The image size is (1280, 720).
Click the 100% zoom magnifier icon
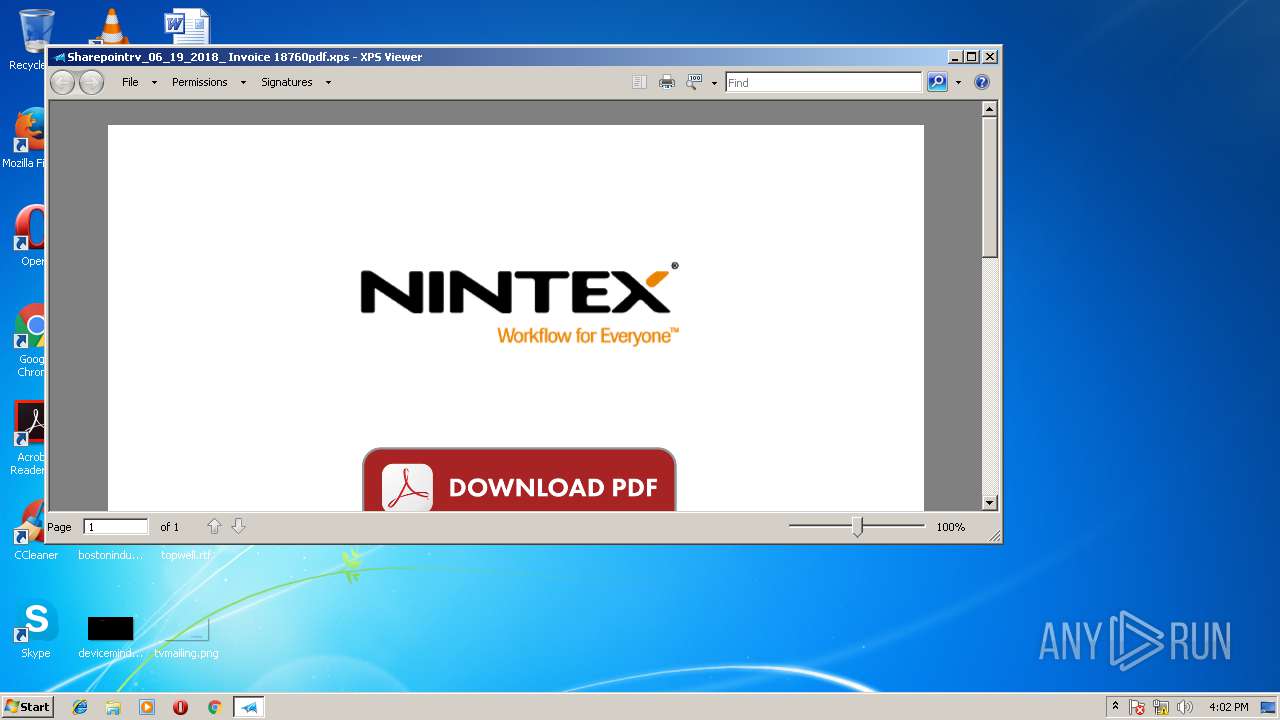point(694,82)
